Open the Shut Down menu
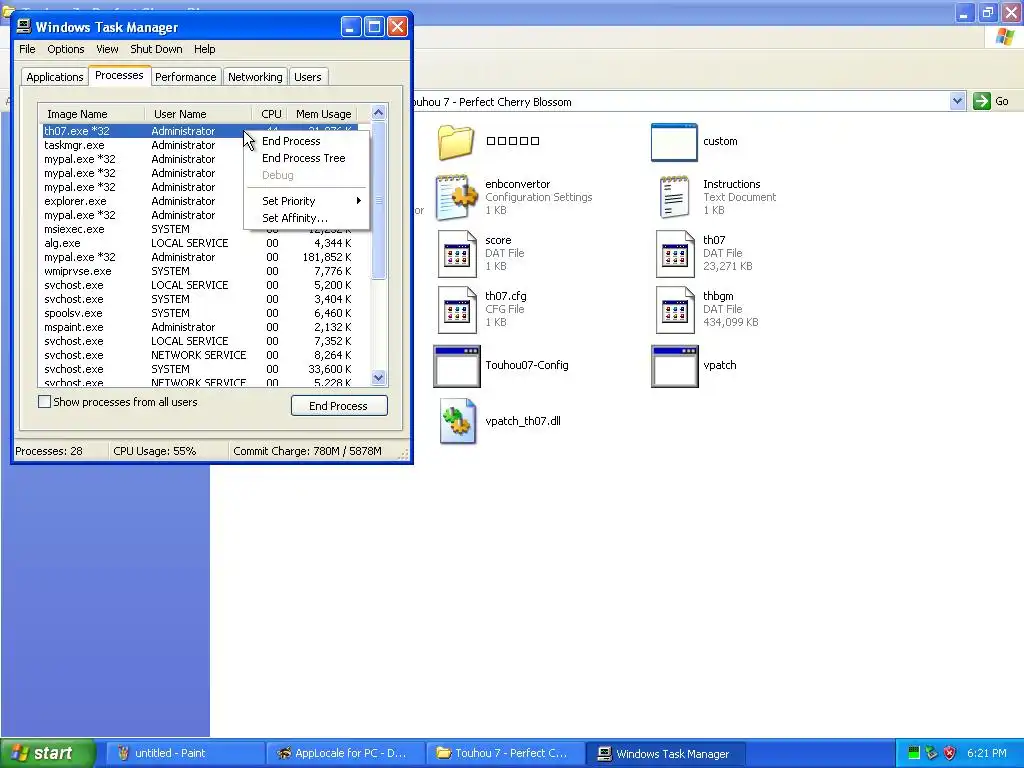Image resolution: width=1024 pixels, height=768 pixels. (156, 49)
